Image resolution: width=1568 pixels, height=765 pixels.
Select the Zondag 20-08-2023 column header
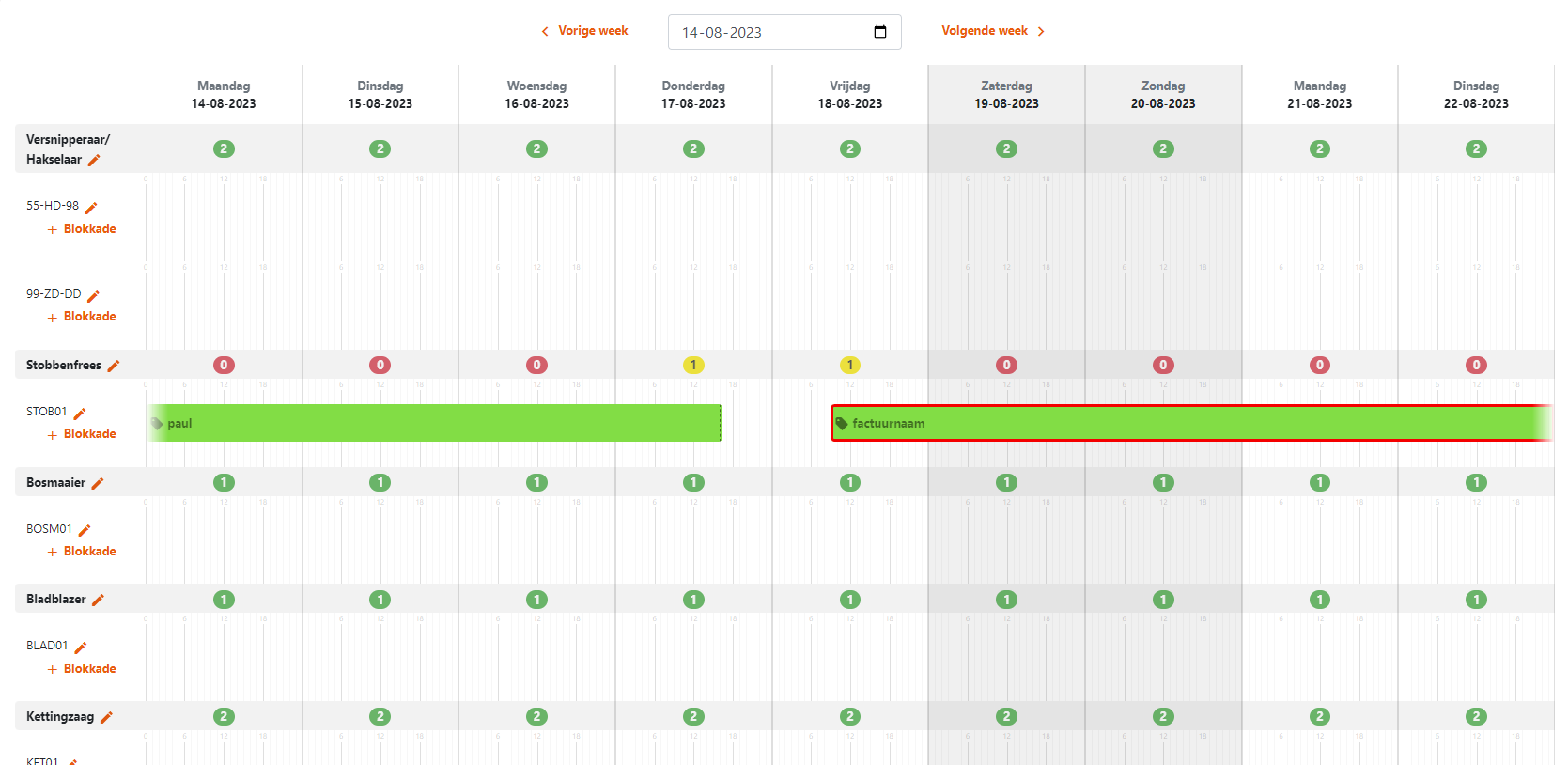click(1163, 95)
